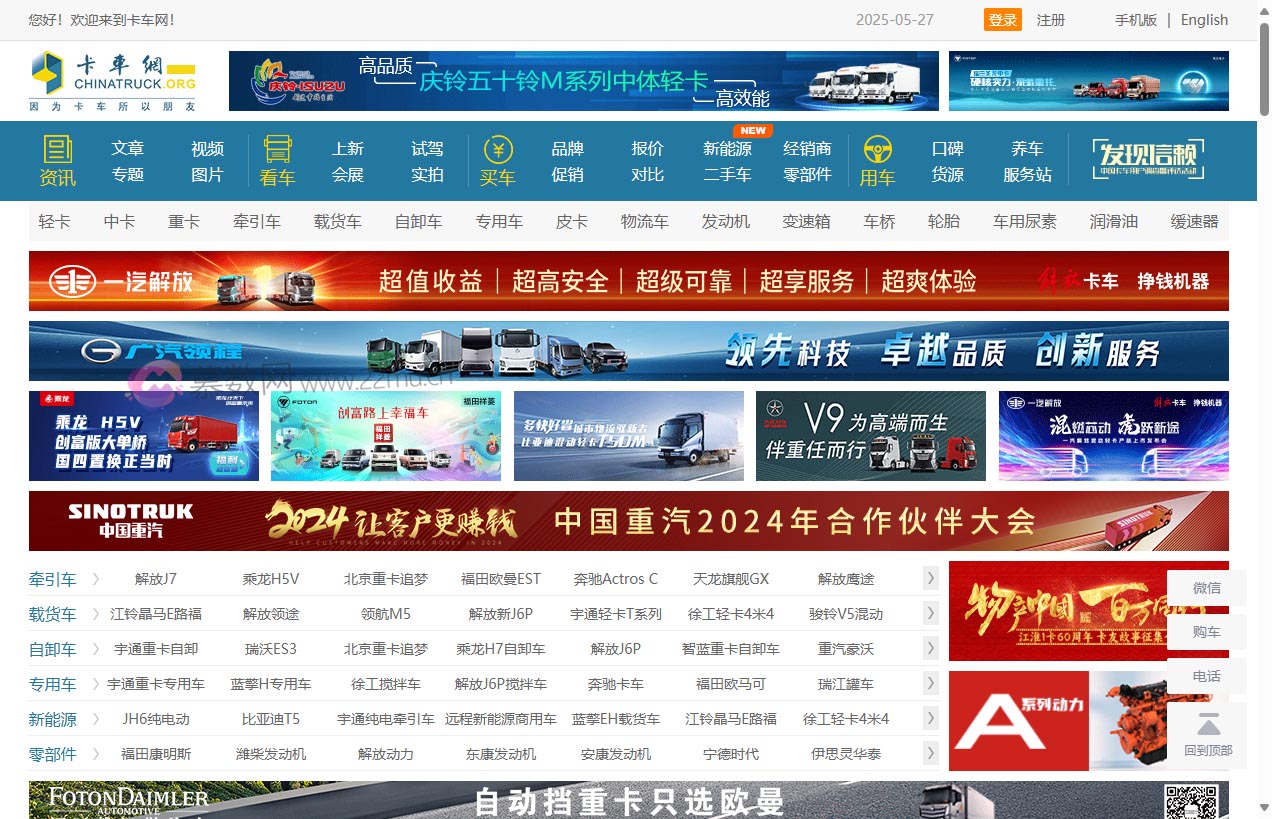Switch site language to English
The height and width of the screenshot is (819, 1272).
pos(1204,19)
